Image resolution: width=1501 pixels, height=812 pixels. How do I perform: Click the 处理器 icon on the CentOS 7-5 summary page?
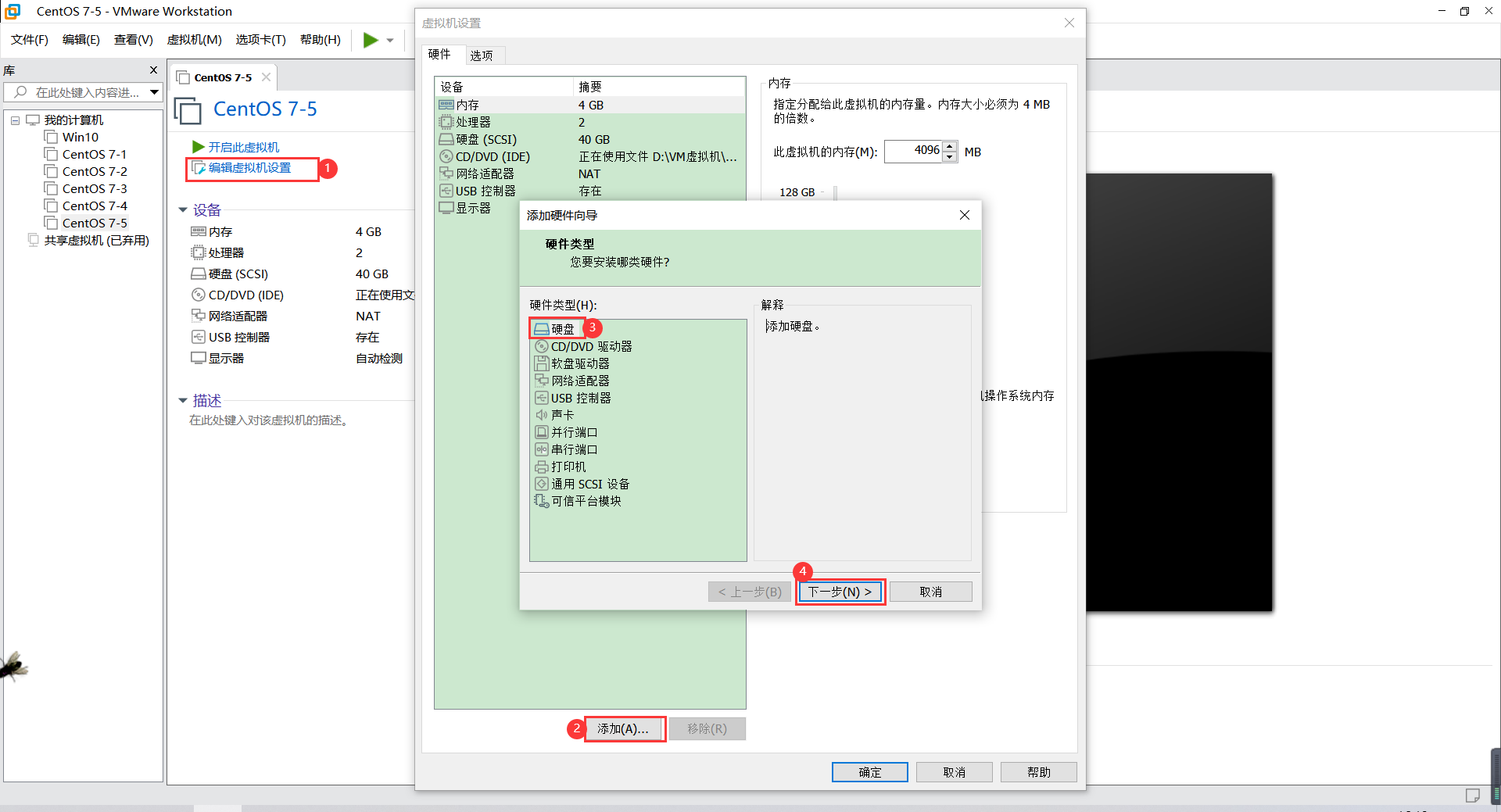(x=199, y=253)
